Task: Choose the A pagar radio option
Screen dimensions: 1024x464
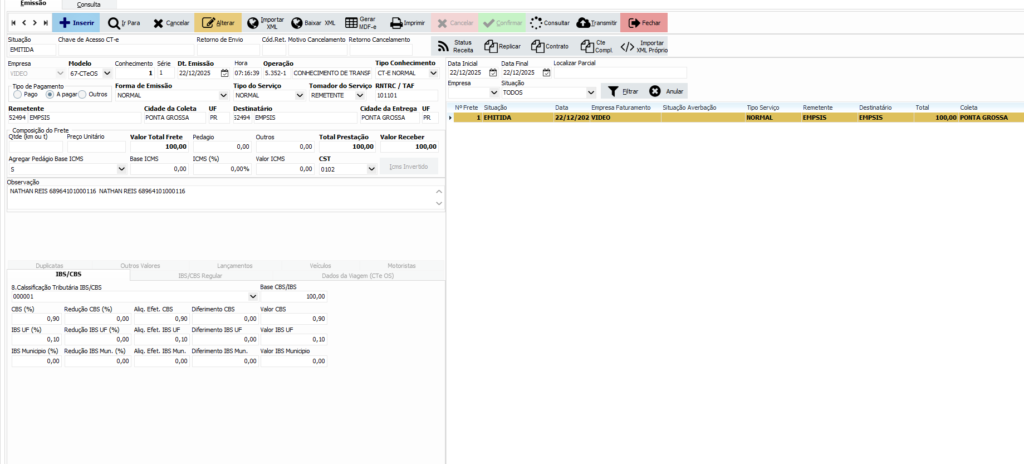Action: (50, 95)
